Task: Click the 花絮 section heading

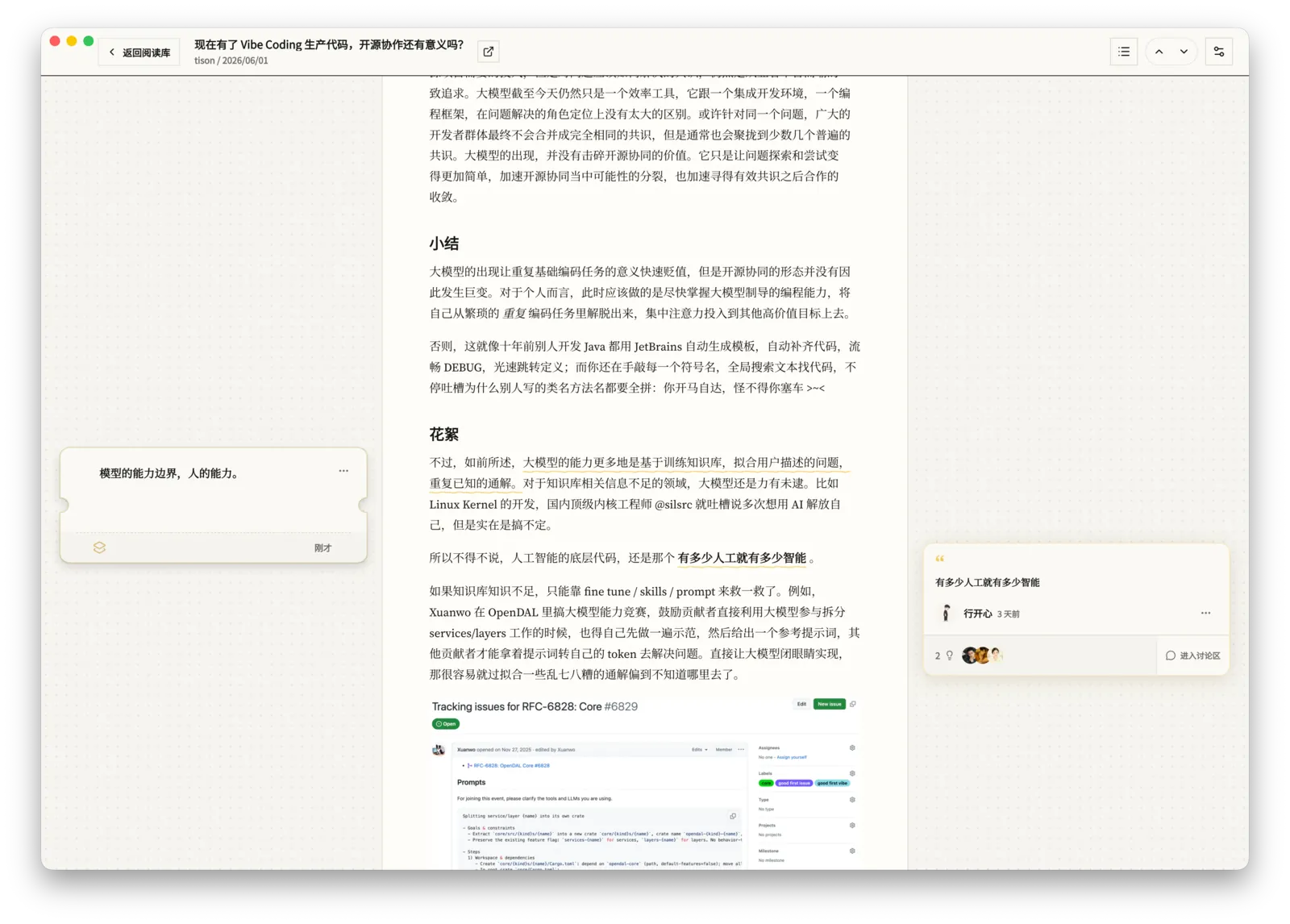Action: [443, 435]
